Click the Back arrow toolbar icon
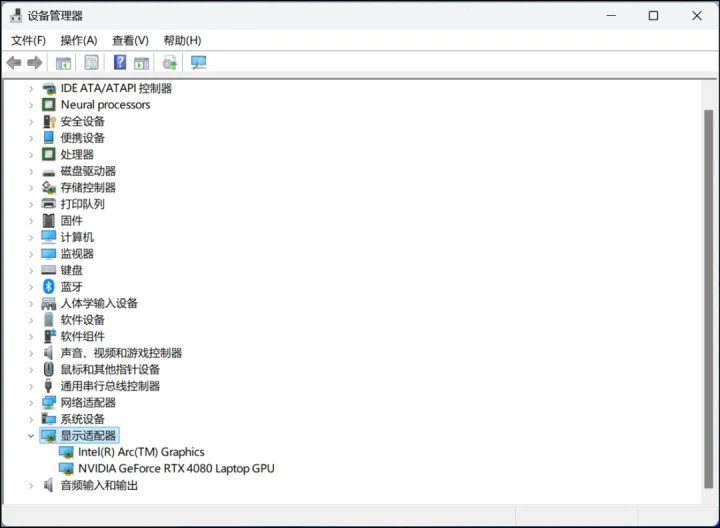The height and width of the screenshot is (528, 720). pos(14,62)
